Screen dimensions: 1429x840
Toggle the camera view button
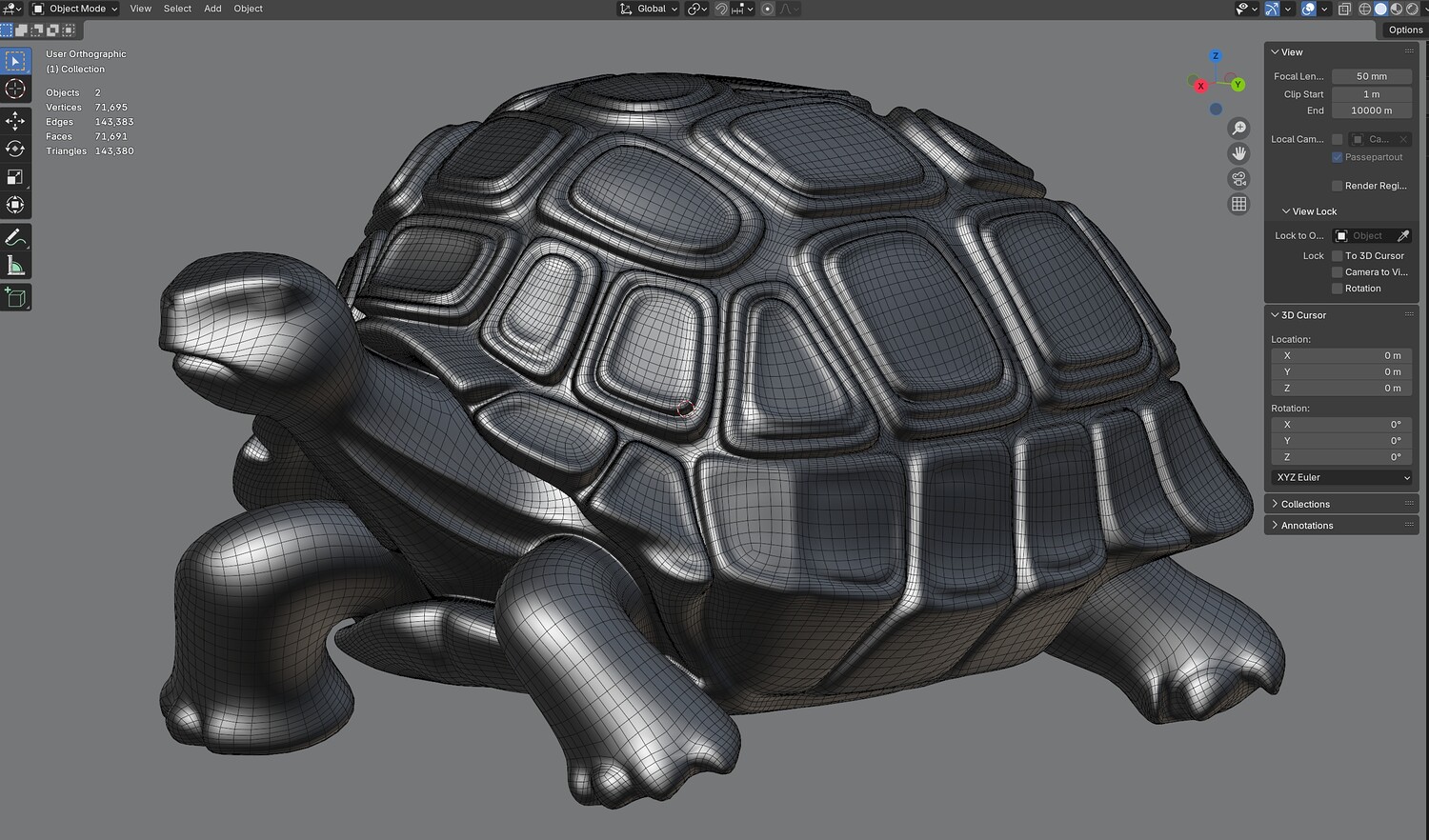point(1238,179)
